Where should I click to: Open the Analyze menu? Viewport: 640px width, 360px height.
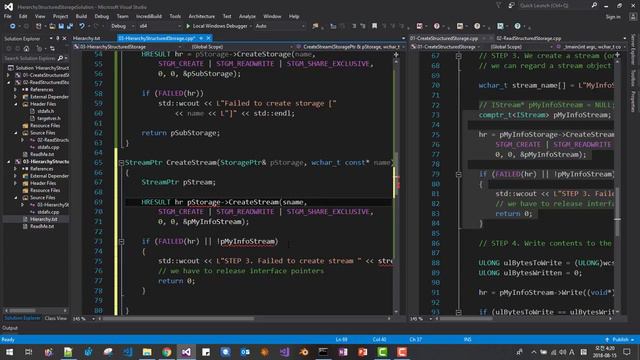pos(247,16)
